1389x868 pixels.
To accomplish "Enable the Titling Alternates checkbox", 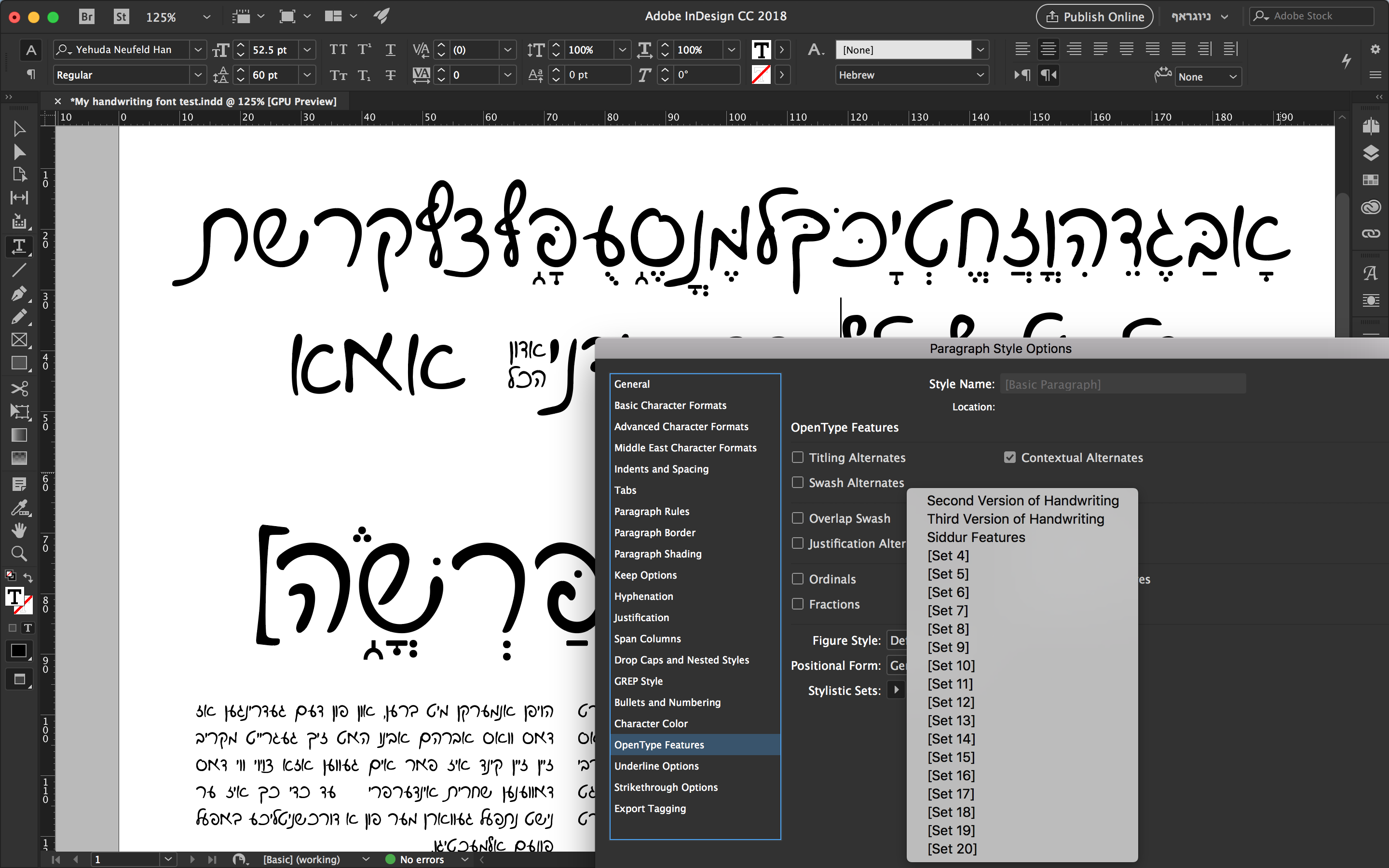I will (x=797, y=458).
